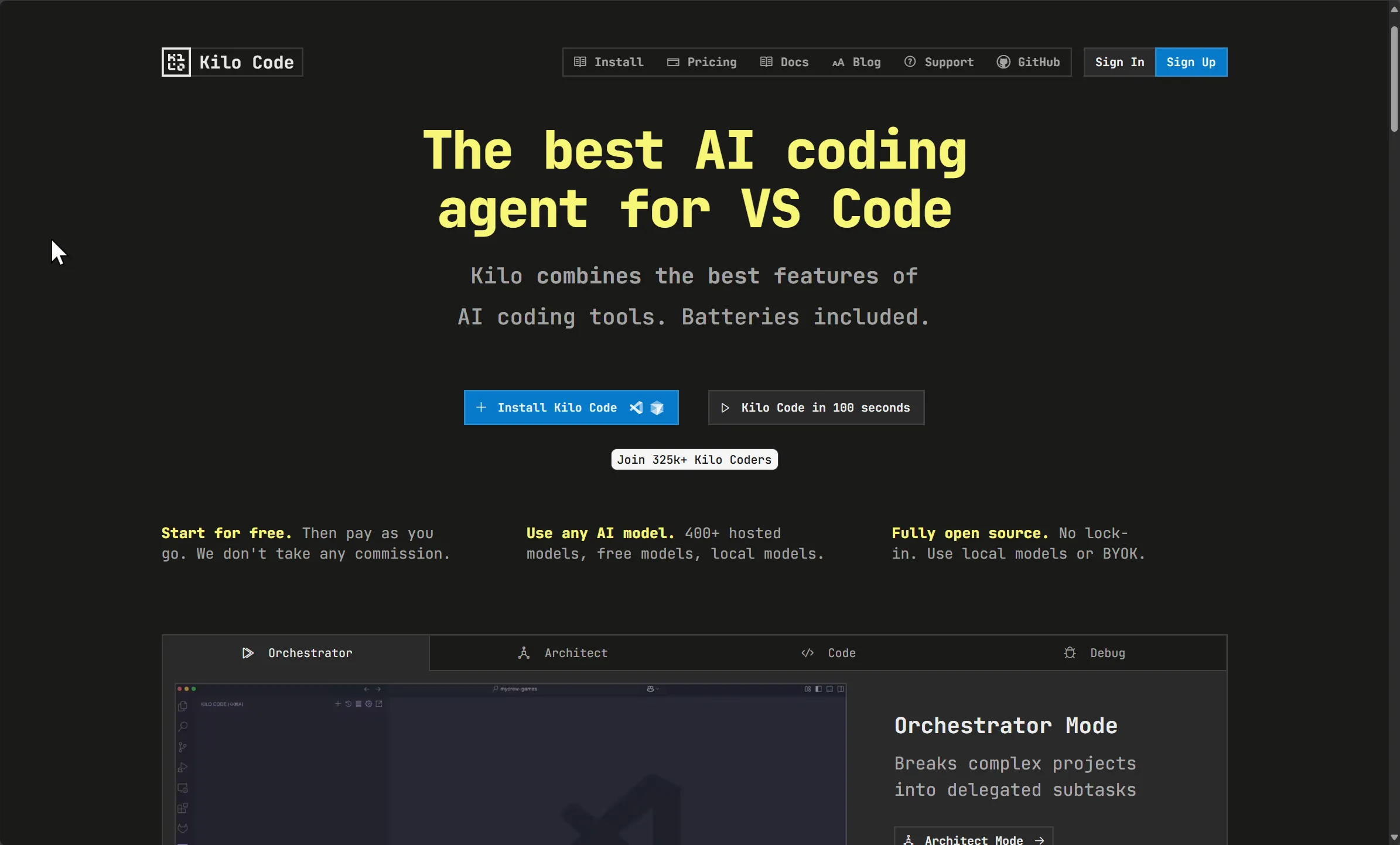The height and width of the screenshot is (845, 1400).
Task: Click Customize Layout icon in demo title bar
Action: [808, 689]
